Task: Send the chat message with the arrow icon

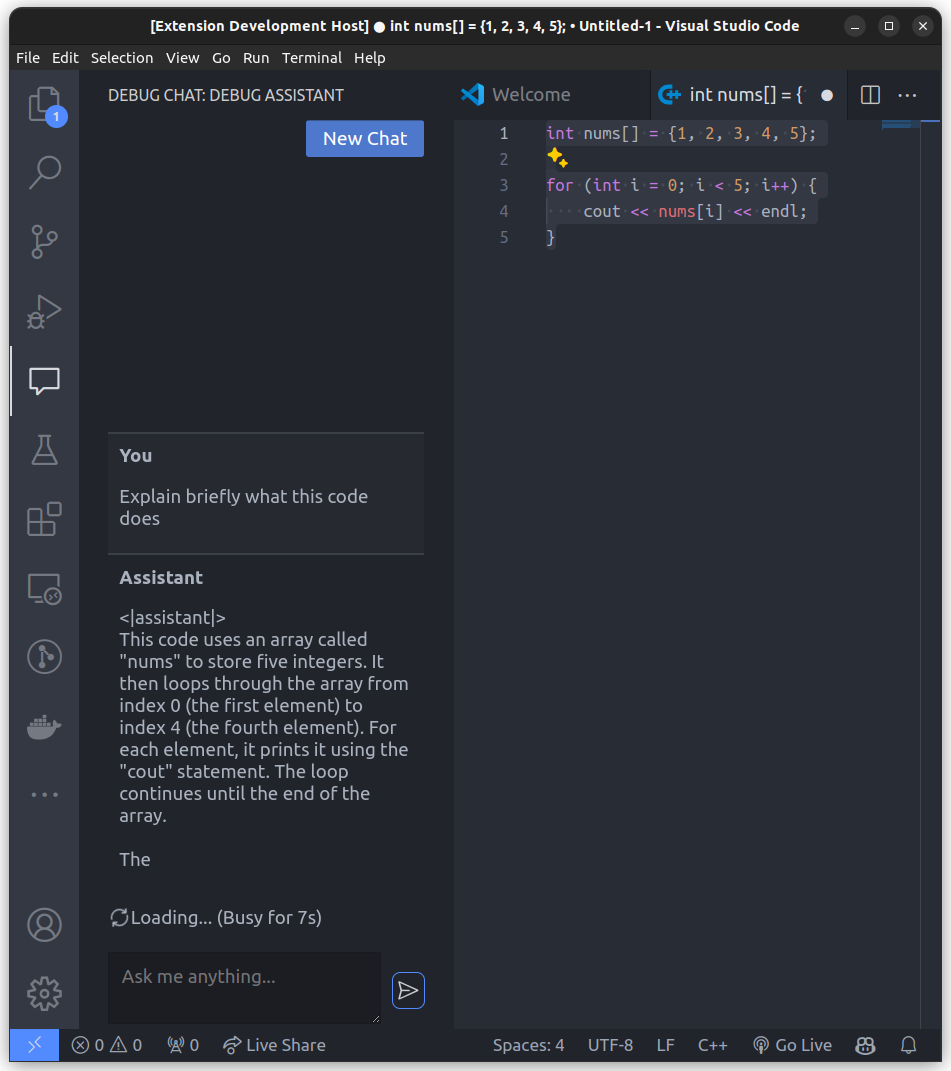Action: pyautogui.click(x=408, y=990)
